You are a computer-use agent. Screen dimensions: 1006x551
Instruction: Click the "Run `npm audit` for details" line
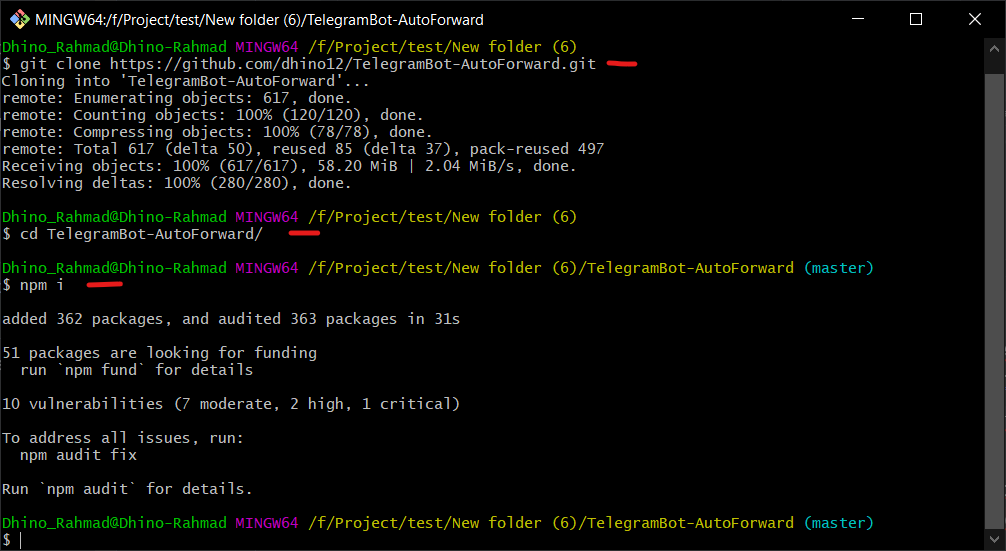pyautogui.click(x=127, y=489)
